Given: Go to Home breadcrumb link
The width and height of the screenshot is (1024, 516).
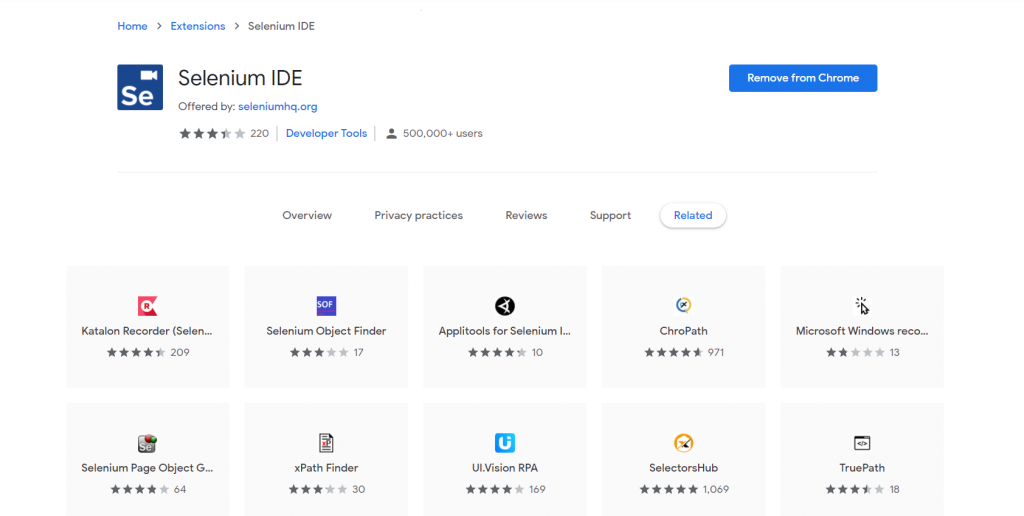Looking at the screenshot, I should click(133, 26).
